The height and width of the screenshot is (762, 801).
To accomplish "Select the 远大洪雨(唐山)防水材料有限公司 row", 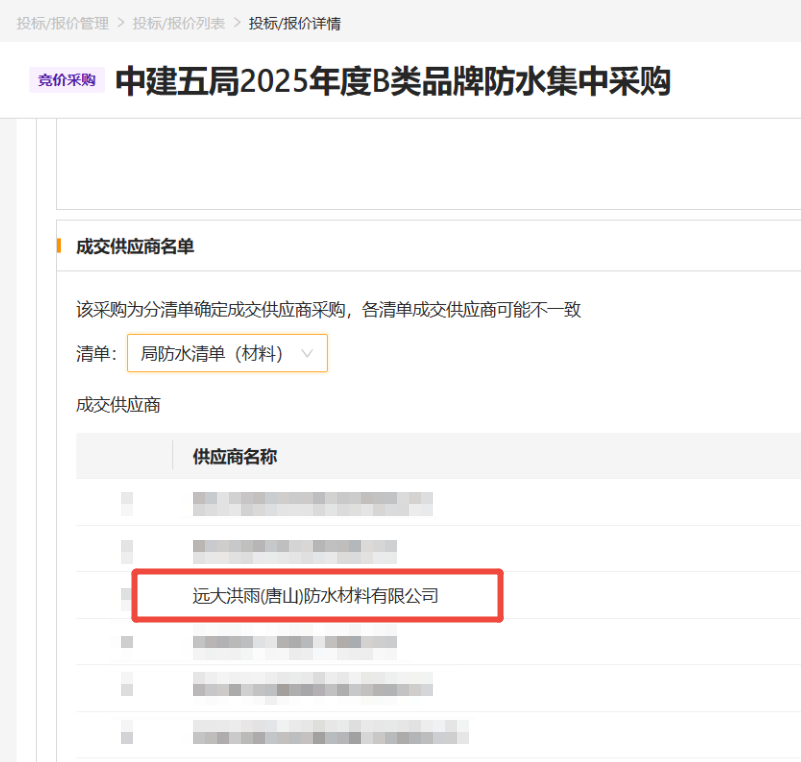I will 316,596.
